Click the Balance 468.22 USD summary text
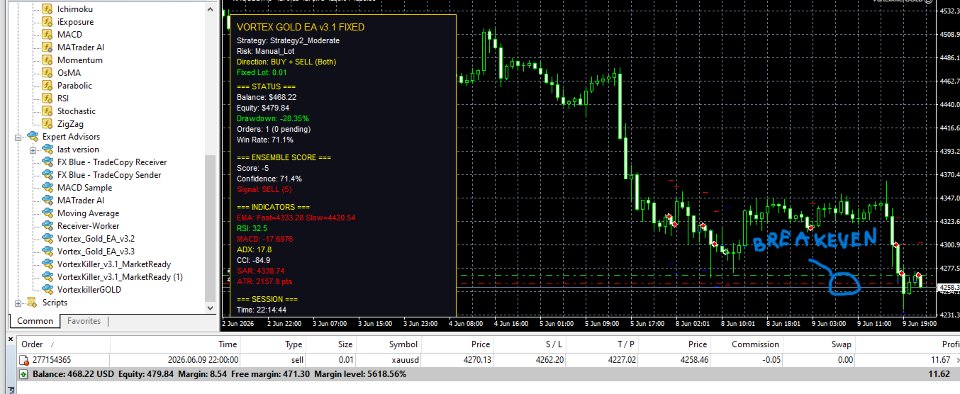The image size is (960, 394). point(73,374)
